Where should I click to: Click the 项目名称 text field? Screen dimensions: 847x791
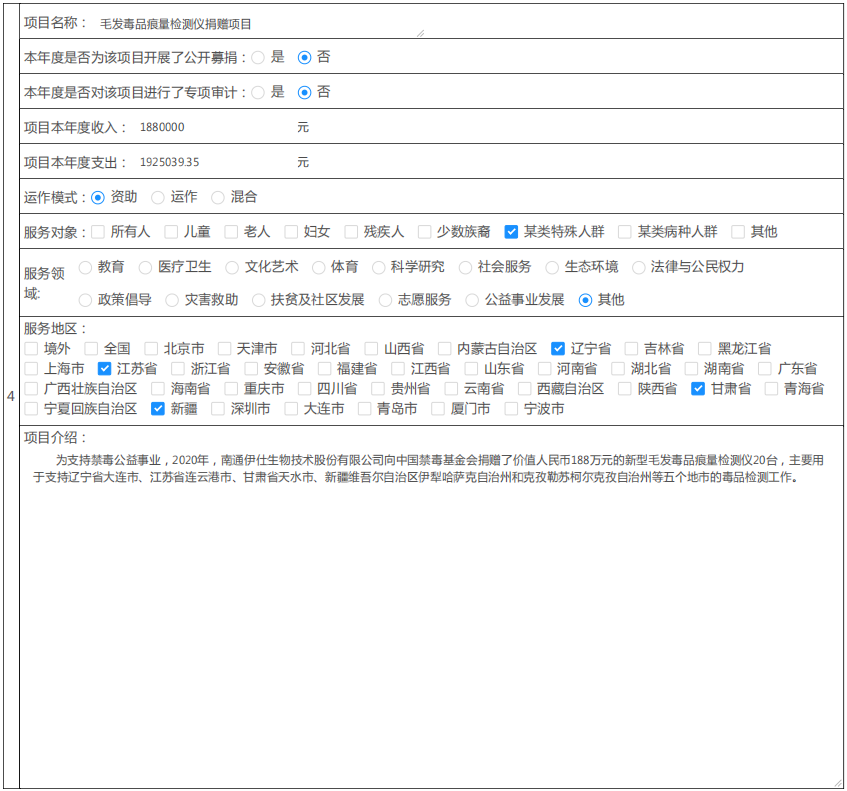pos(258,23)
